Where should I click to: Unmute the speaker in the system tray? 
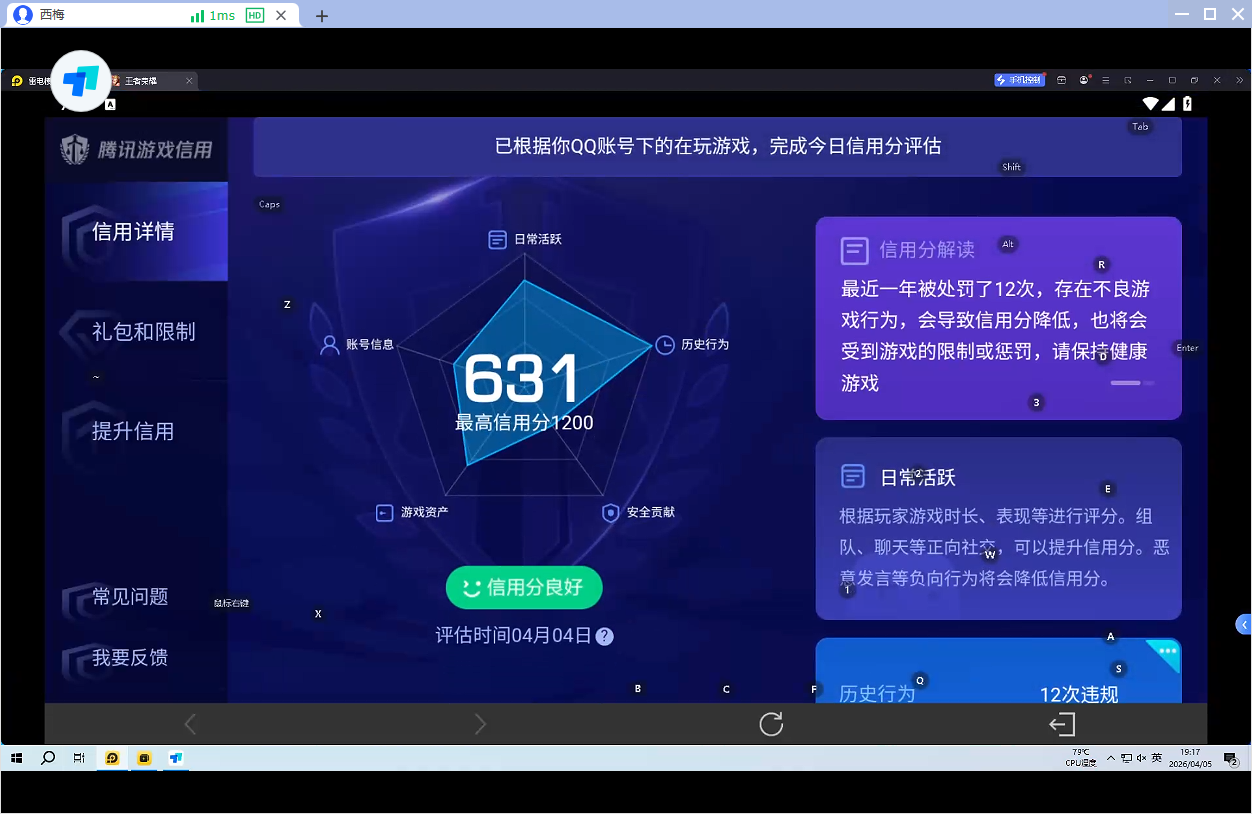tap(1141, 757)
